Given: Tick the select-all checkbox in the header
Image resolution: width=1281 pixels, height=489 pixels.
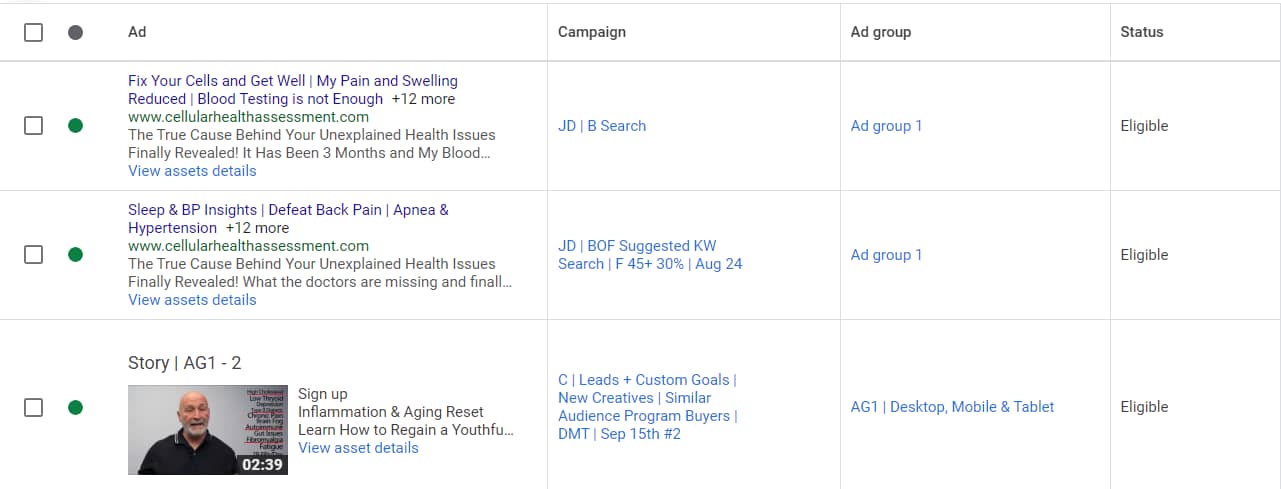Looking at the screenshot, I should point(33,32).
